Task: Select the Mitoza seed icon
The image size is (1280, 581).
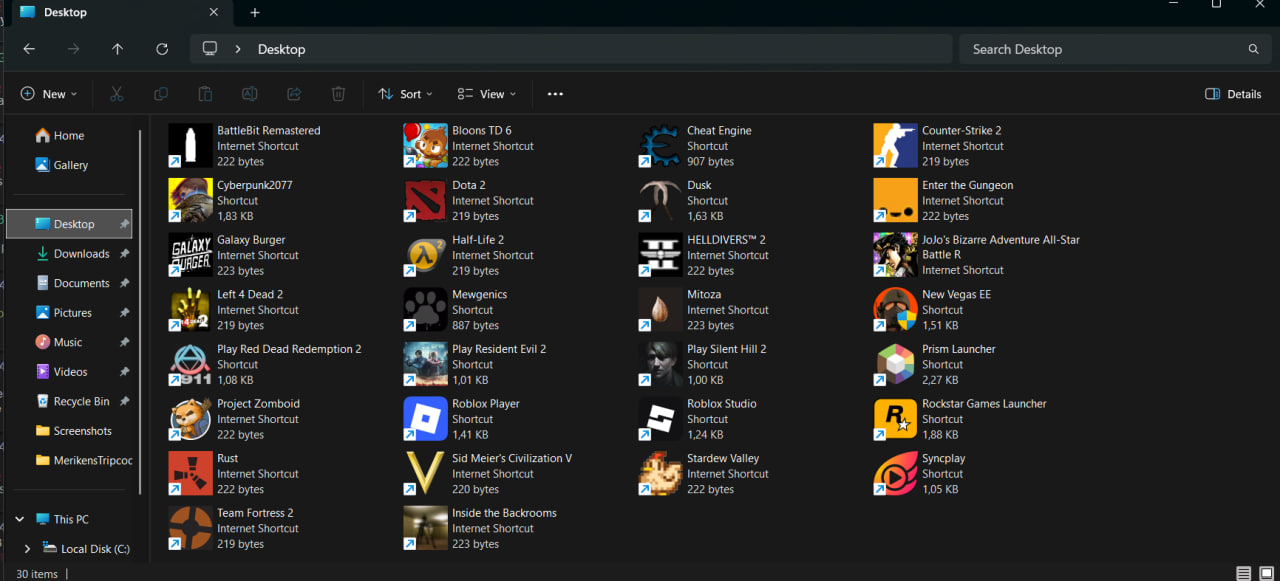Action: [660, 310]
